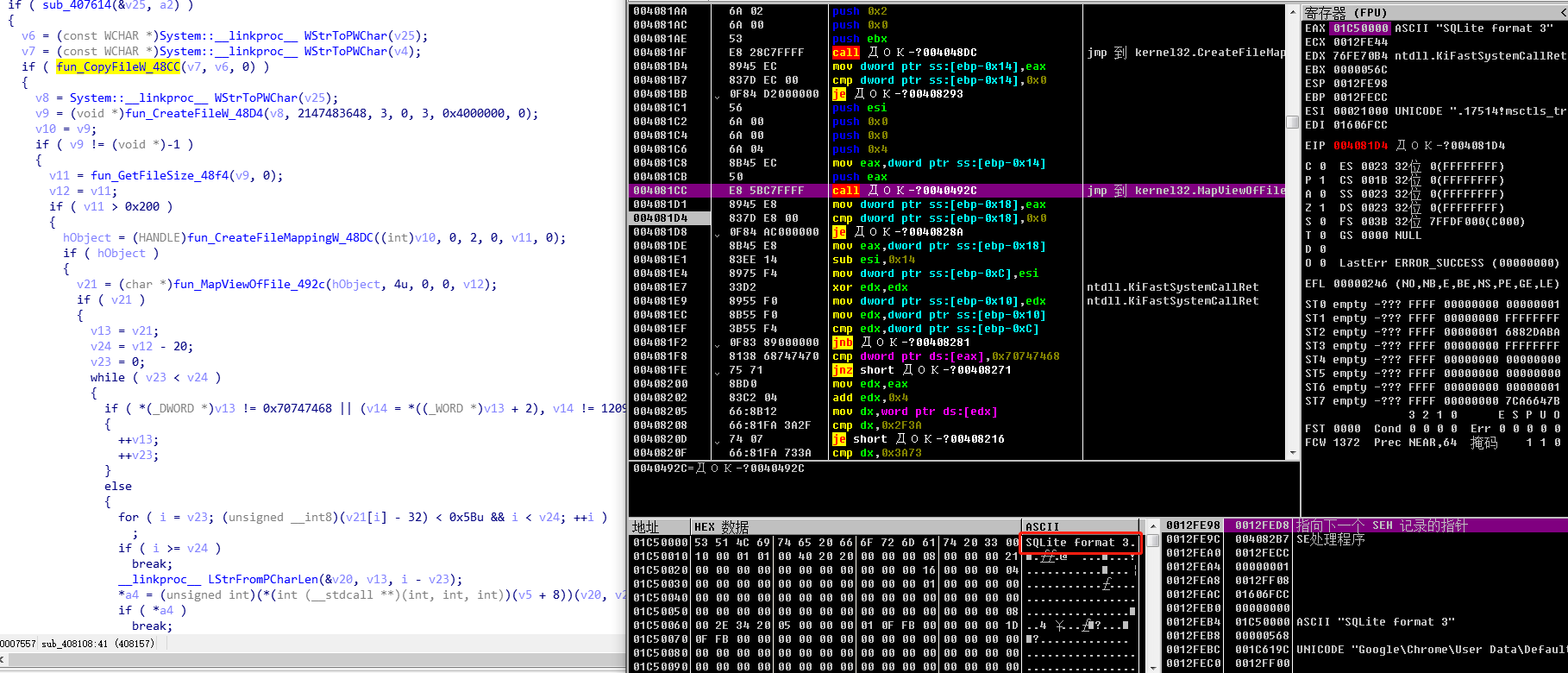The height and width of the screenshot is (673, 1568).
Task: Select the ESP register value 0012FE98
Action: pos(1360,84)
